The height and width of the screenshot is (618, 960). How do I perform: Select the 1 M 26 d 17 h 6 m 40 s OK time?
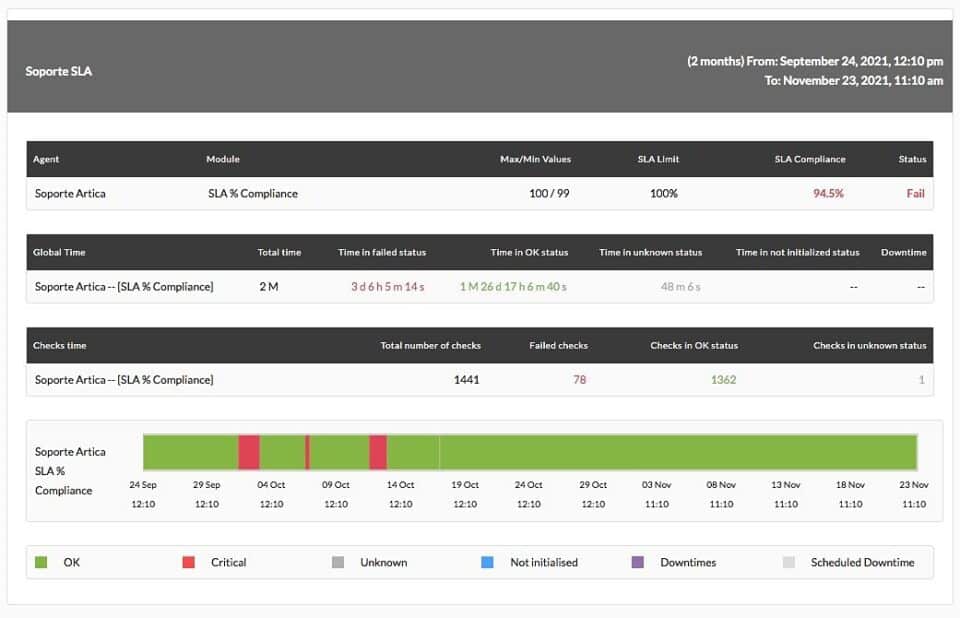[x=513, y=287]
